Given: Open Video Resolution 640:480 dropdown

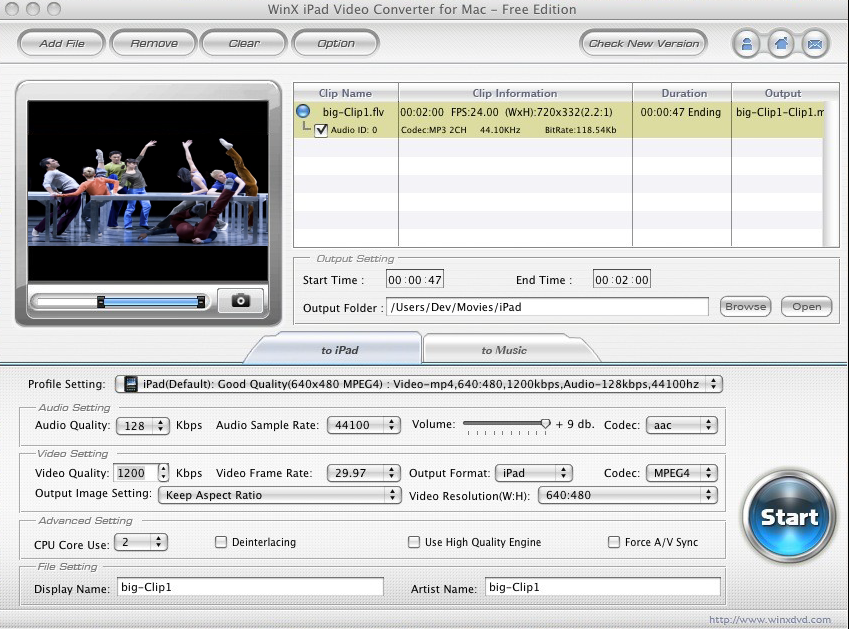Looking at the screenshot, I should (628, 495).
